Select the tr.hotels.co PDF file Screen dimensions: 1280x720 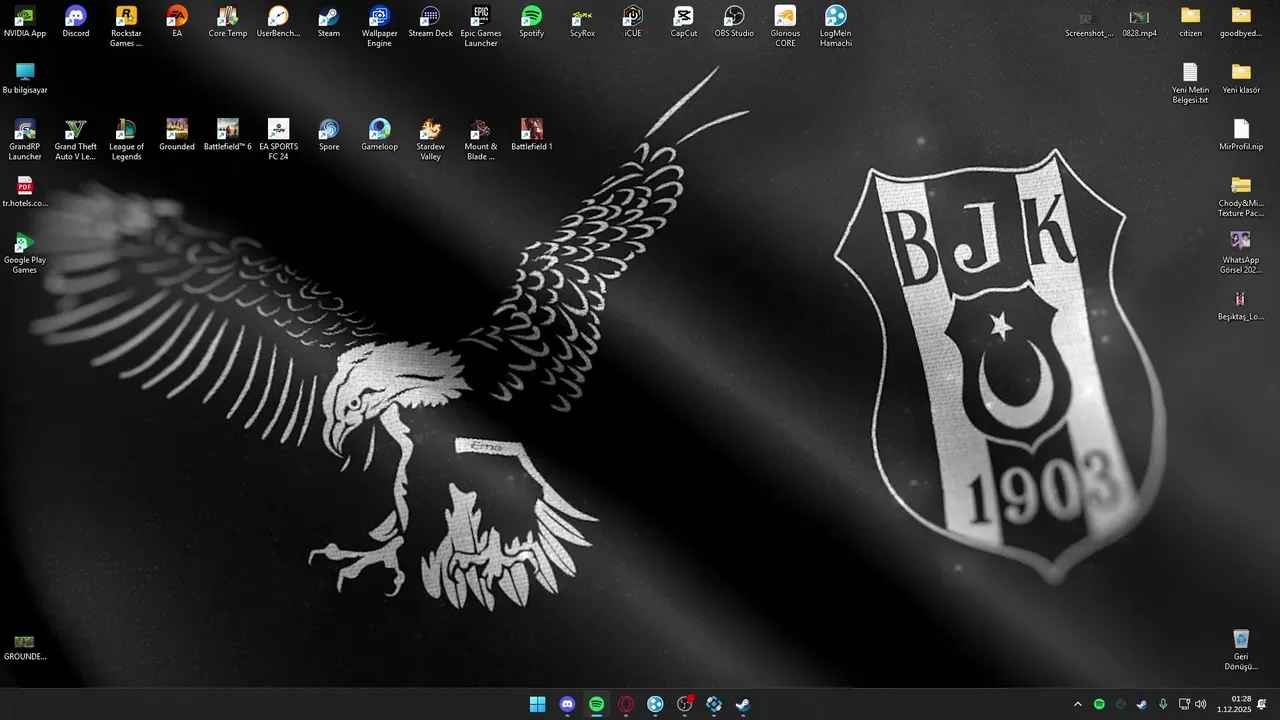pos(25,192)
